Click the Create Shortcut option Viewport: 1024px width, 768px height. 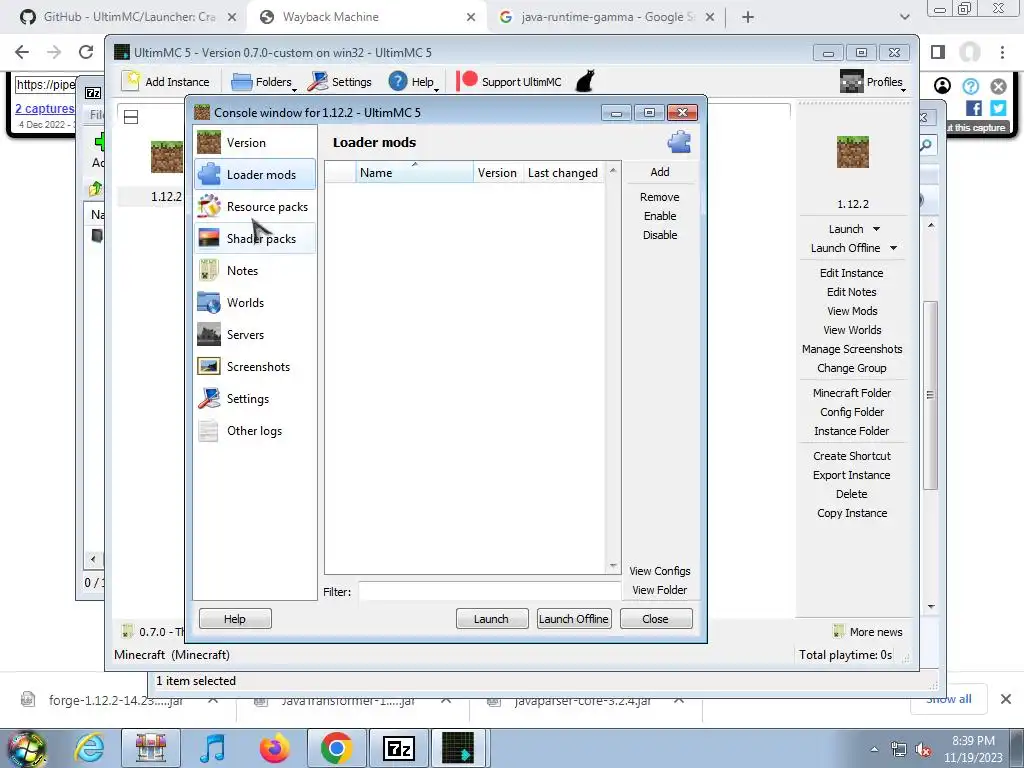click(852, 456)
